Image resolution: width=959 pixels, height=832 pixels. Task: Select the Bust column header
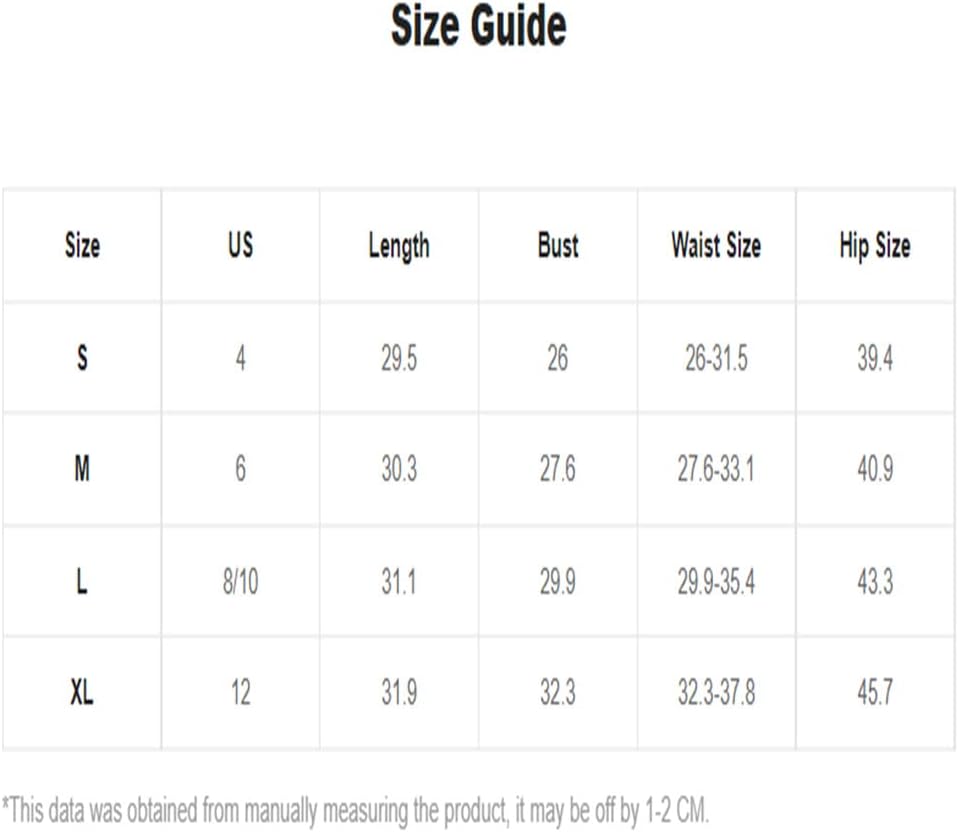[x=558, y=245]
